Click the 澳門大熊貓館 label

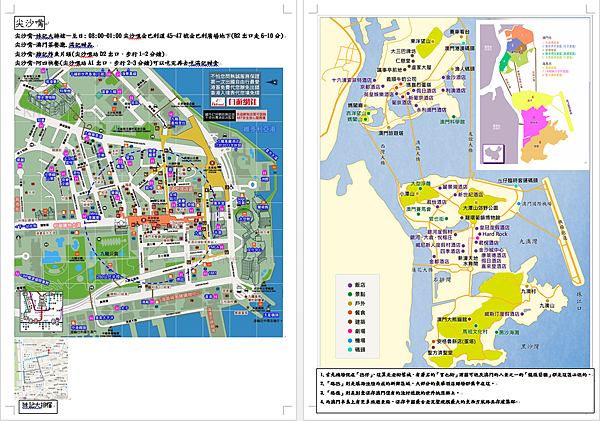[452, 319]
